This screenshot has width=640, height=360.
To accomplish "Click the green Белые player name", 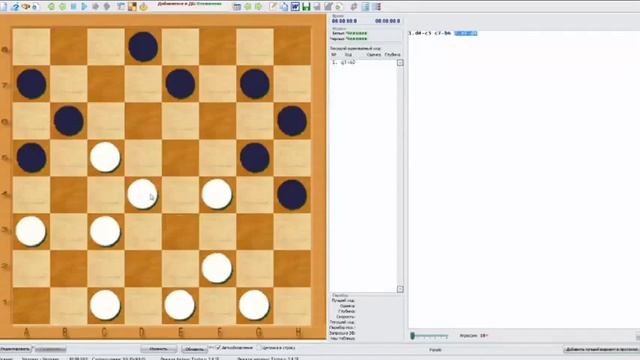I will (x=356, y=33).
